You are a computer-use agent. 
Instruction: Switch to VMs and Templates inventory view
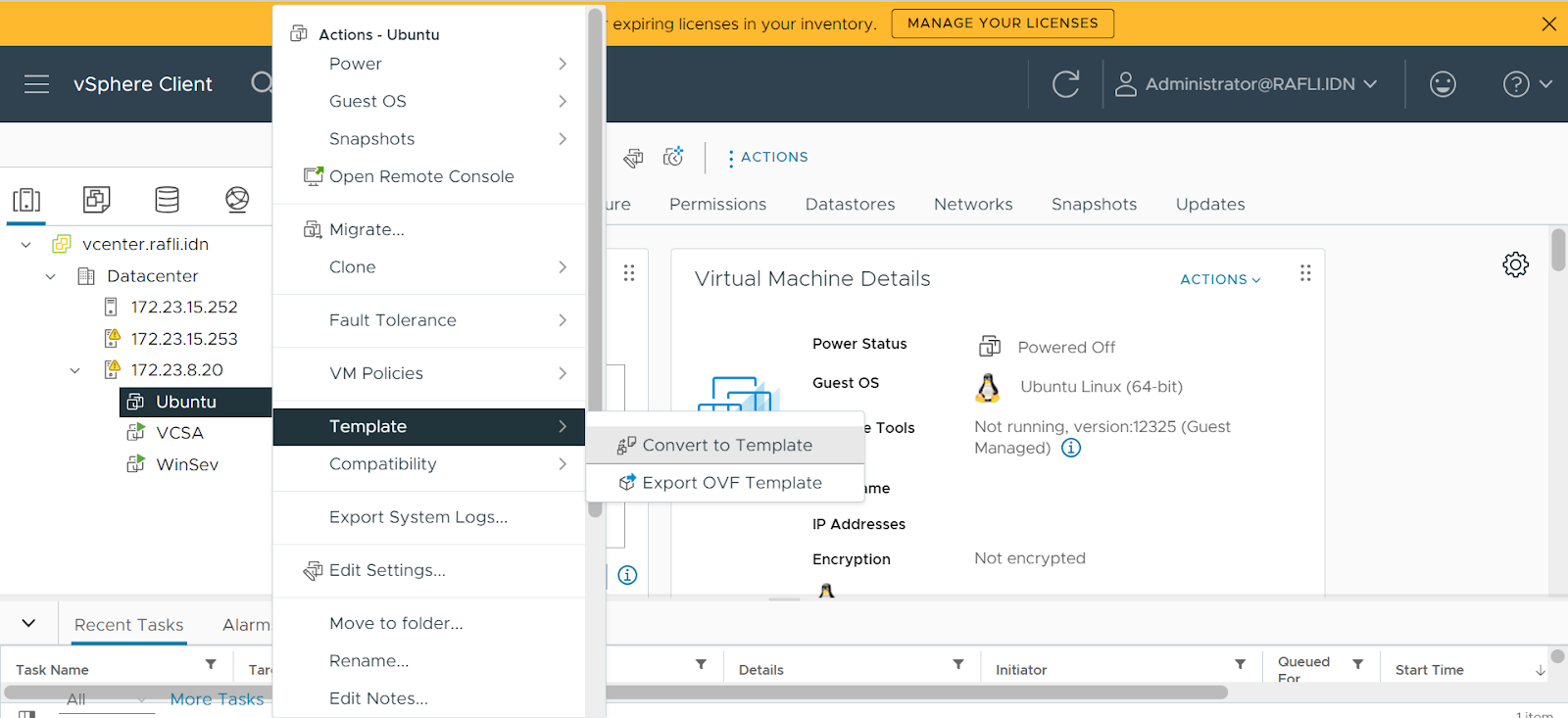pyautogui.click(x=96, y=200)
